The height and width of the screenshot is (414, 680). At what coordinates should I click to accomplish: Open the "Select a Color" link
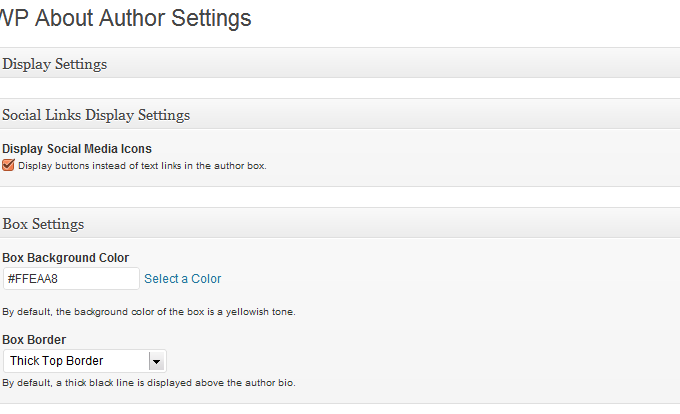183,279
